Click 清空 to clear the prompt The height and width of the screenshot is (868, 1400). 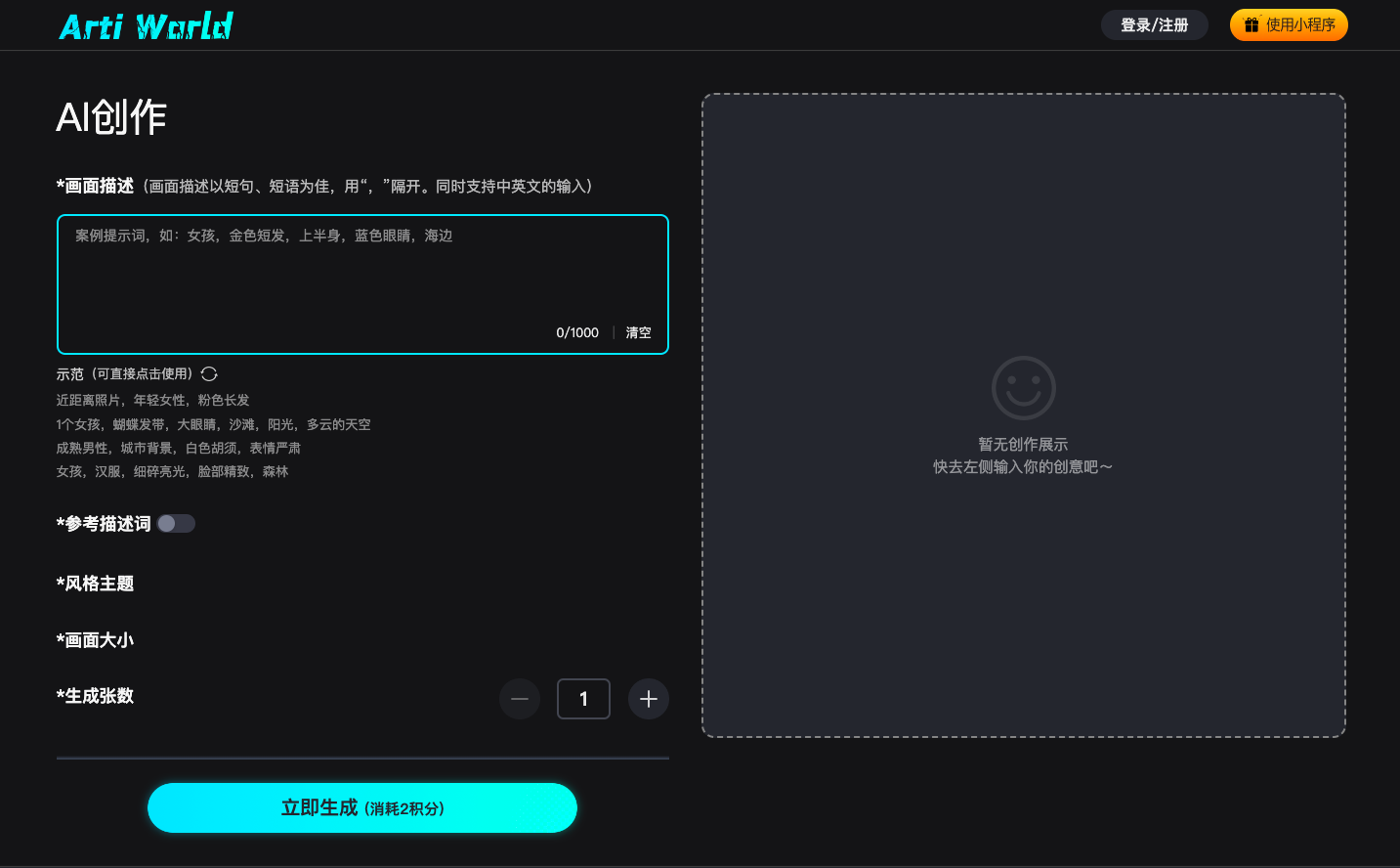(638, 333)
